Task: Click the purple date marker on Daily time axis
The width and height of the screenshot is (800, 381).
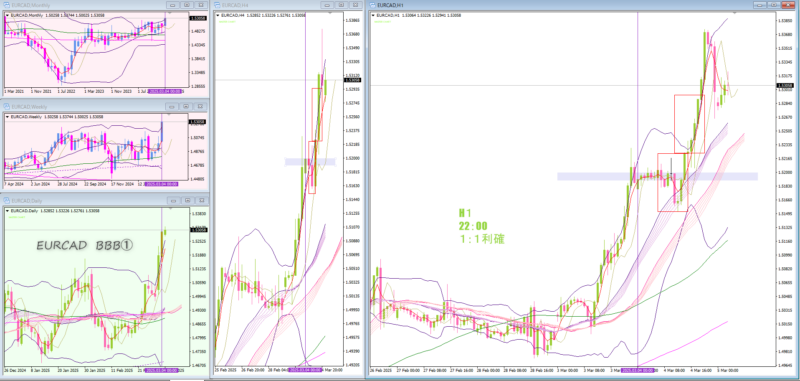Action: [162, 370]
